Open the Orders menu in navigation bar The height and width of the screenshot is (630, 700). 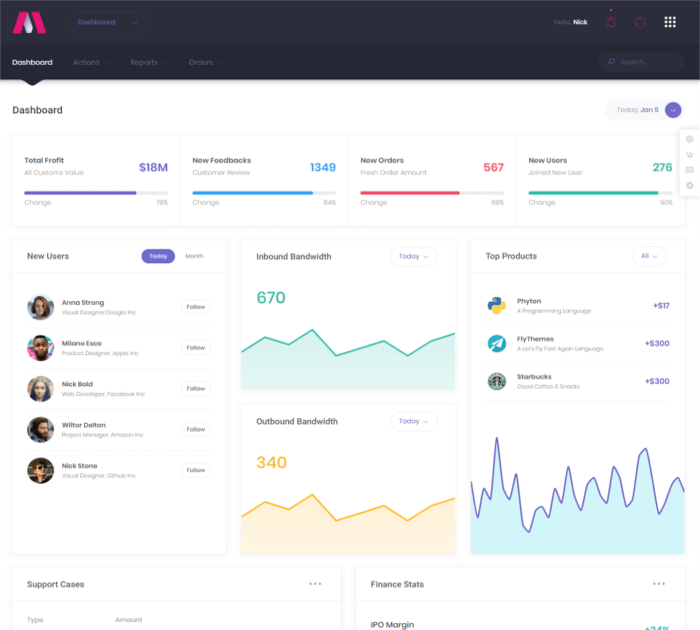[201, 62]
